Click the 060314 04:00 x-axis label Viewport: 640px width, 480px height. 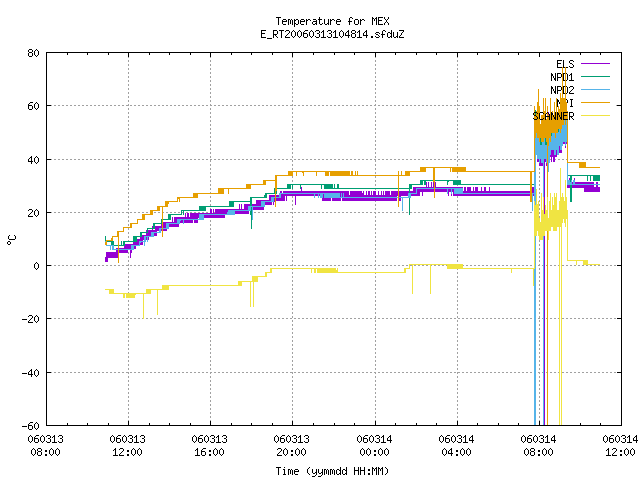[456, 446]
